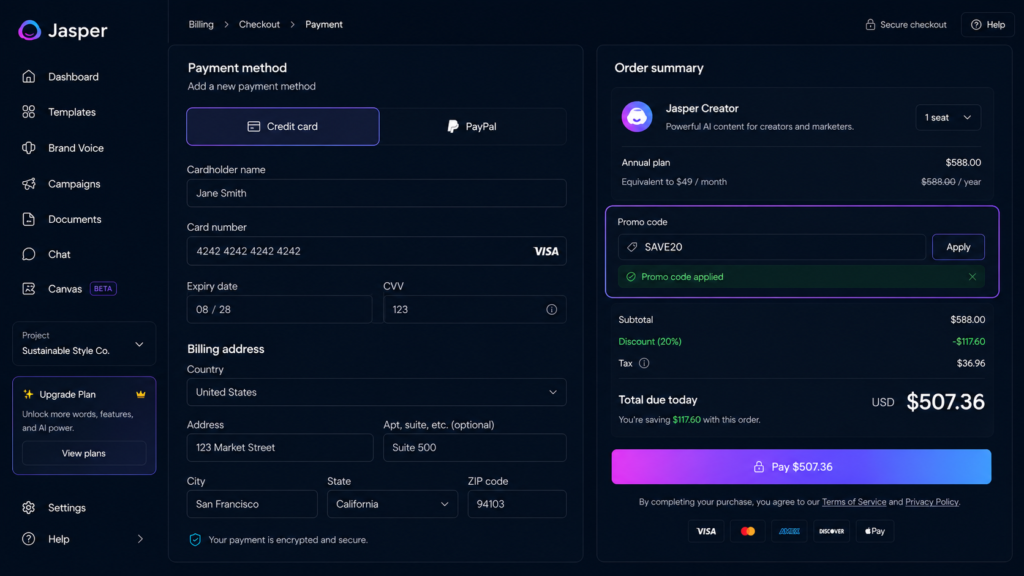
Task: Dismiss the Promo code applied message
Action: [x=972, y=277]
